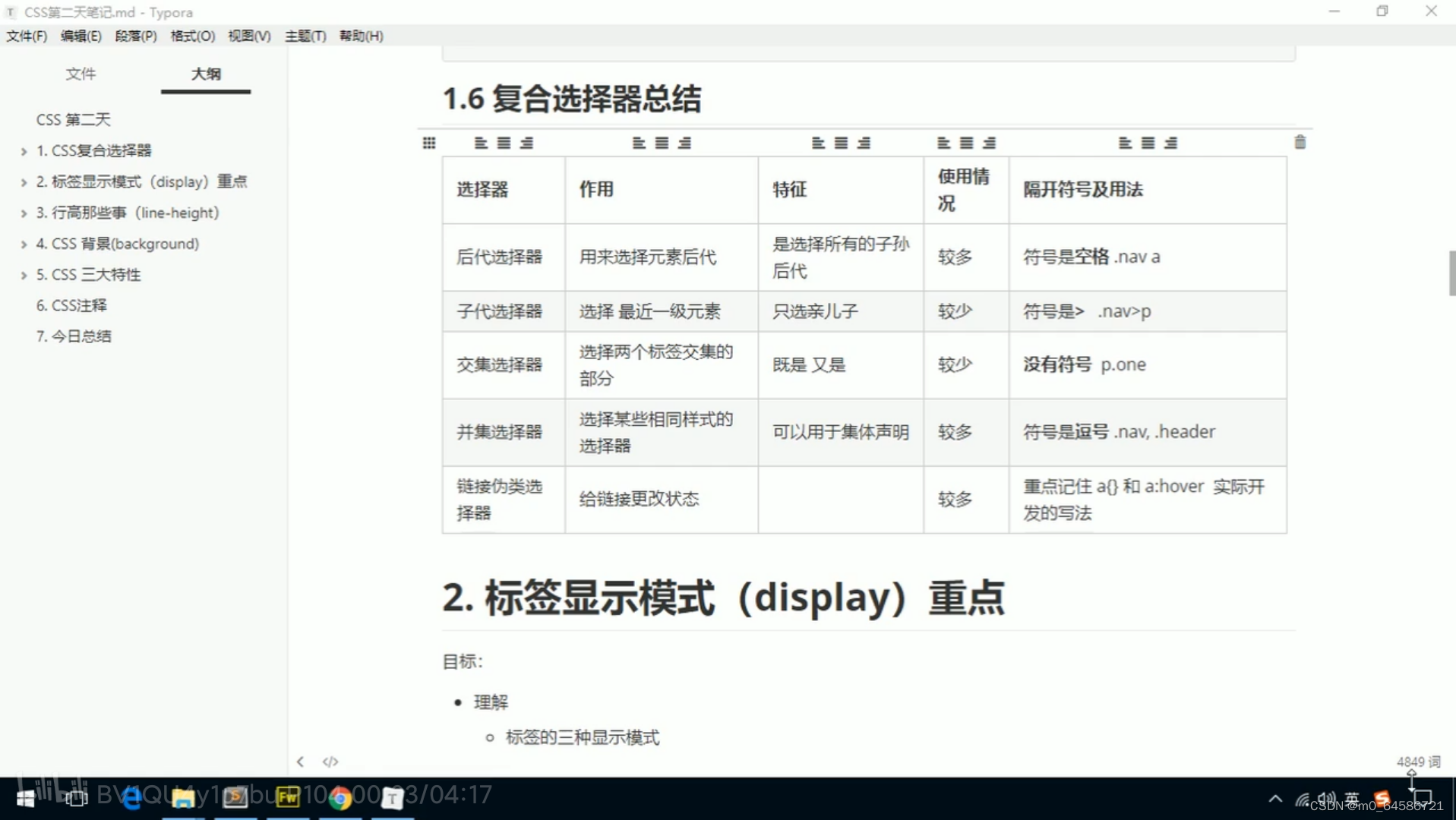Delete the table with the trash icon
1456x820 pixels.
[1300, 142]
